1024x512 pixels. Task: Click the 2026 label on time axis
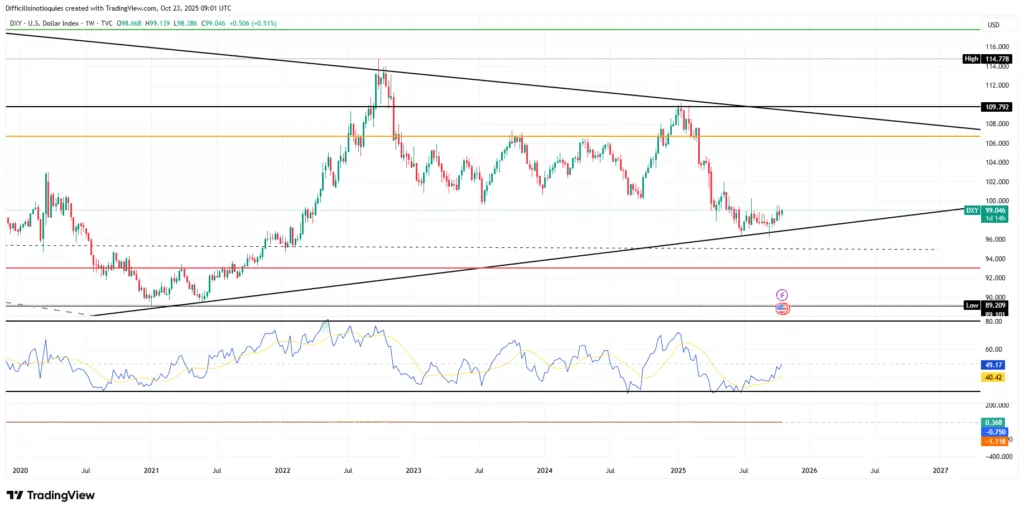808,468
